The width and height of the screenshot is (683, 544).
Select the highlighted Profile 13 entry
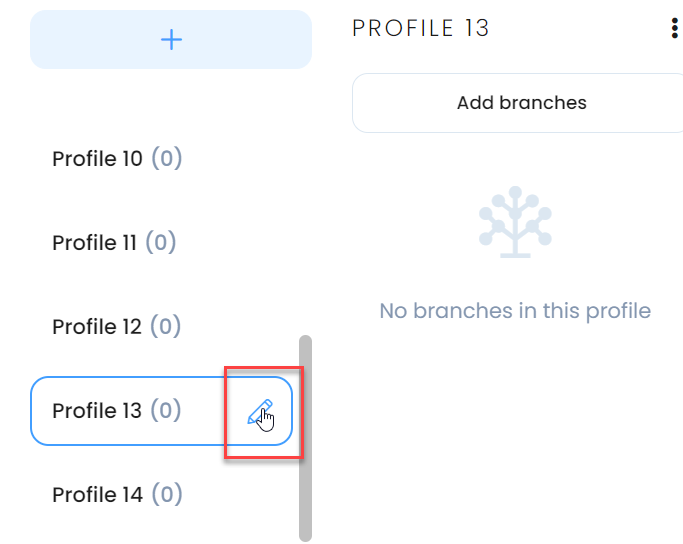pyautogui.click(x=161, y=411)
